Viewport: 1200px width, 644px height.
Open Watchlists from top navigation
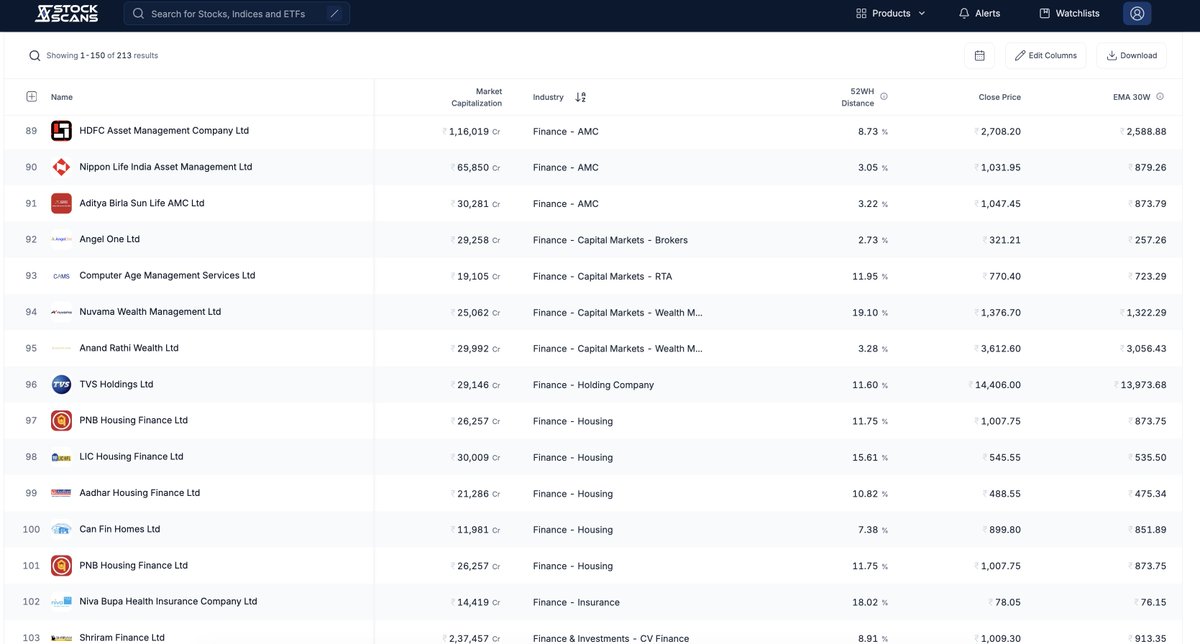(x=1069, y=14)
